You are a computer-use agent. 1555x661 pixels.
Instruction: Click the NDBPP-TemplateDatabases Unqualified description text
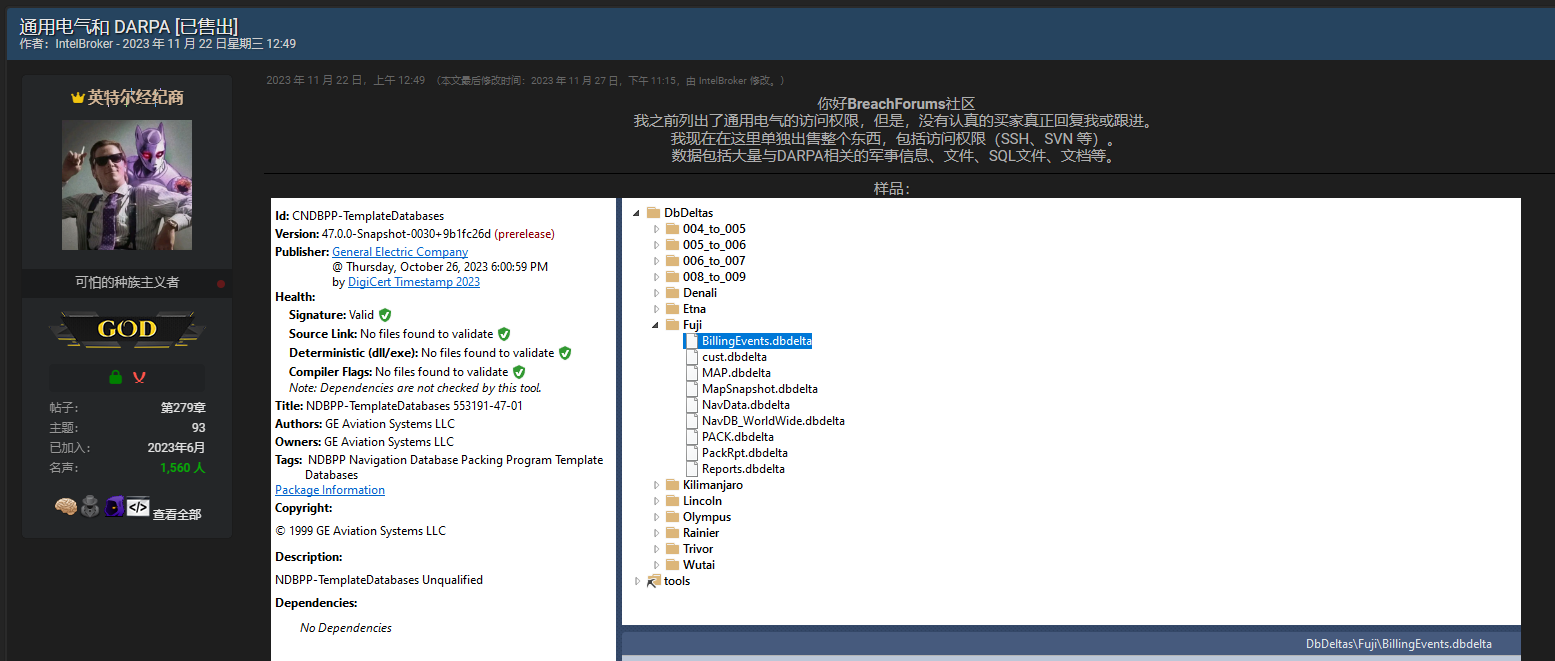click(x=379, y=580)
